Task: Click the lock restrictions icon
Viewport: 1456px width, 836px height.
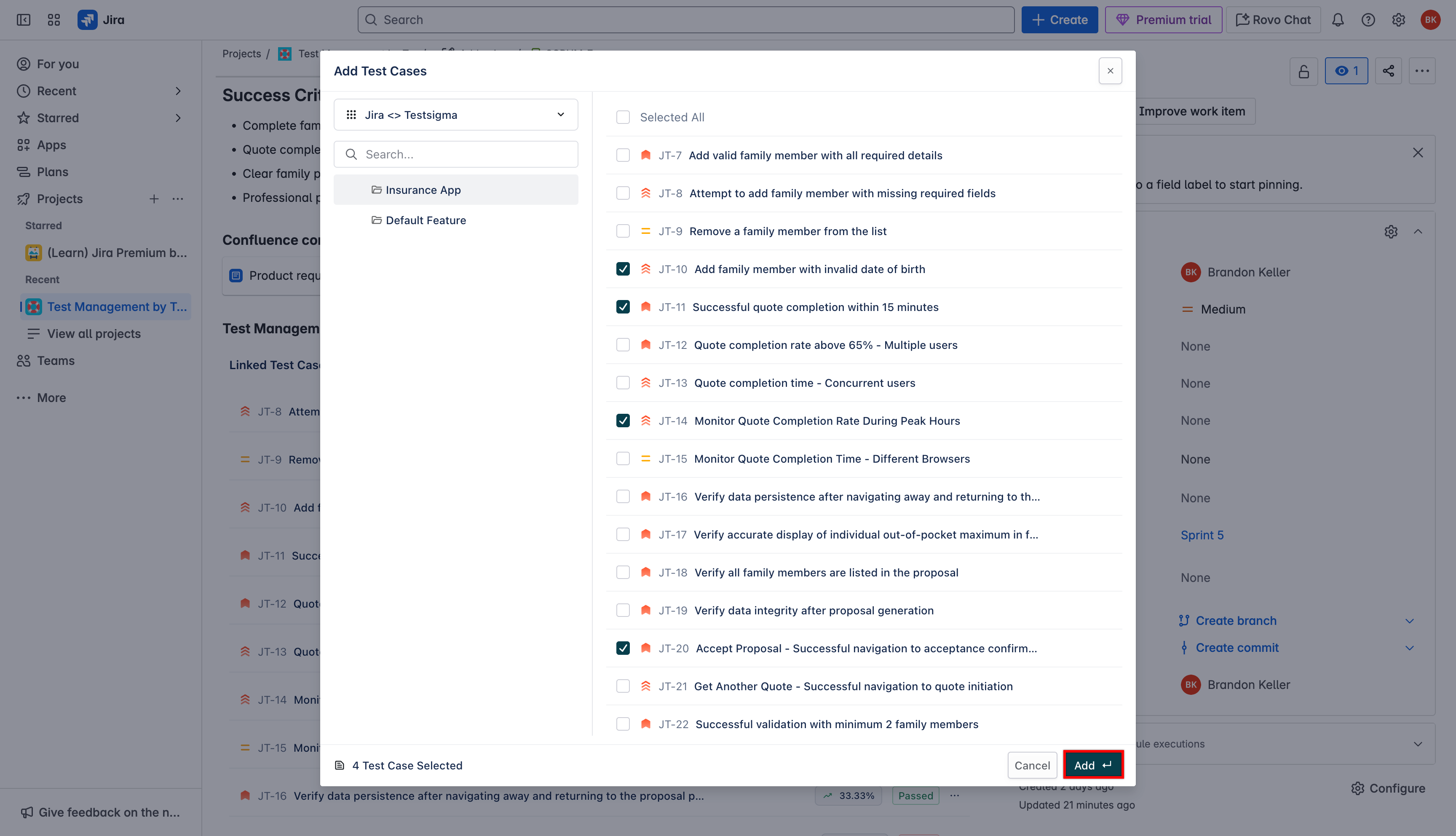Action: (1304, 71)
